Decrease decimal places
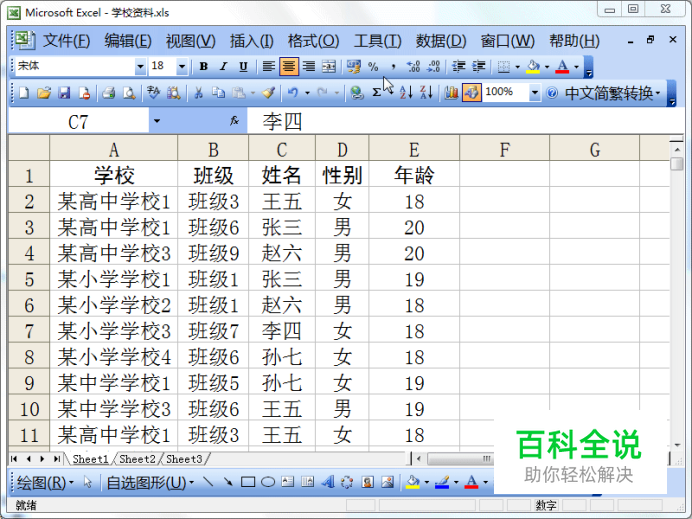This screenshot has width=692, height=519. 433,67
